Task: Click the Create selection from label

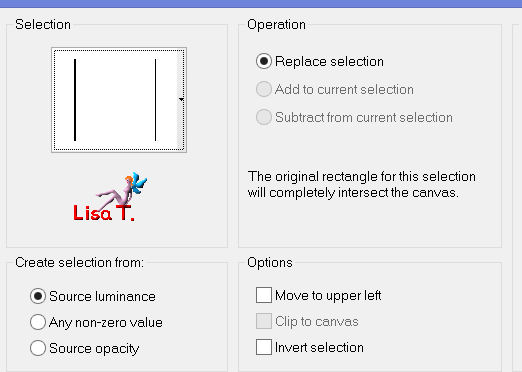Action: tap(79, 263)
